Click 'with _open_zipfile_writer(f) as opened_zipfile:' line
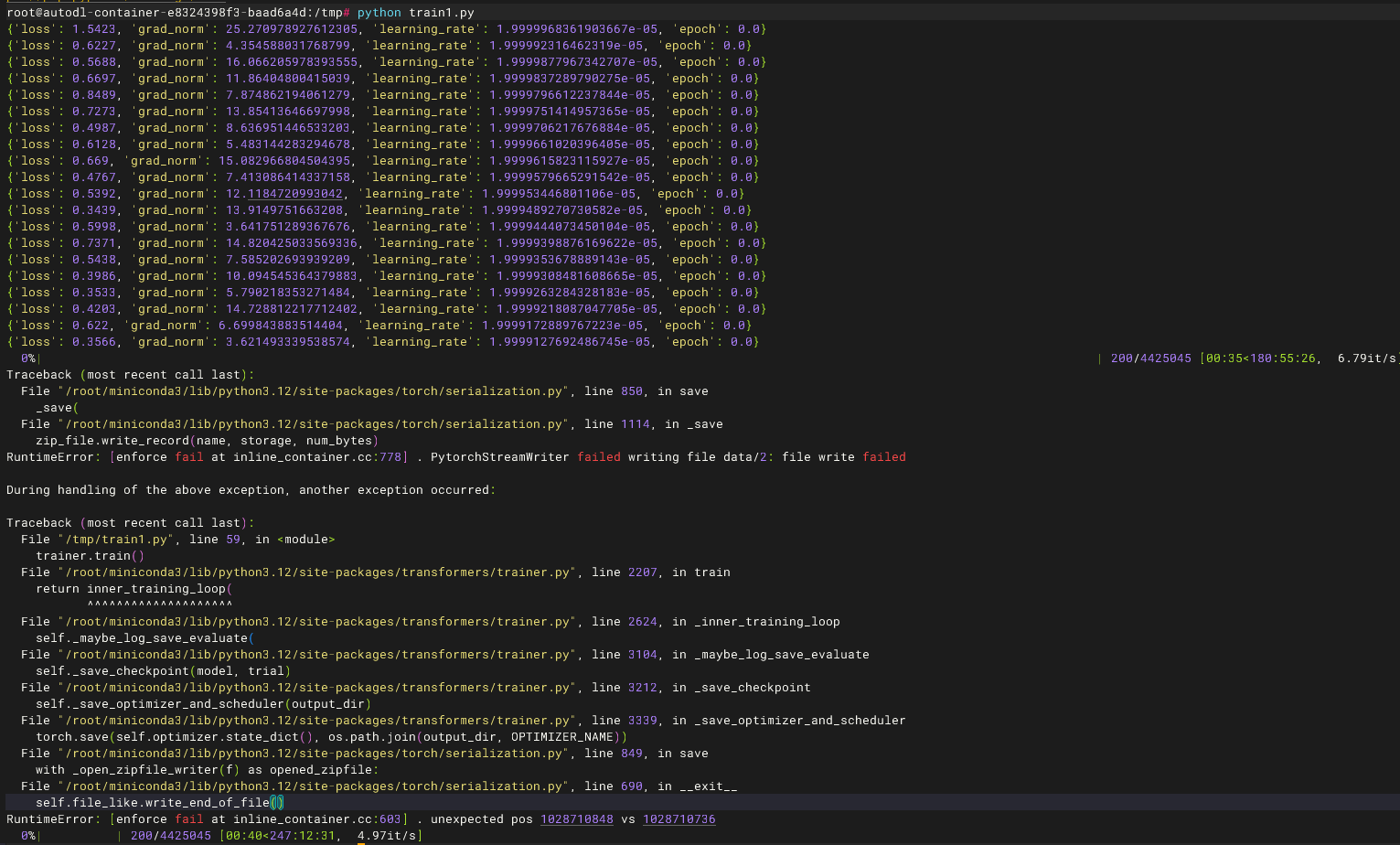This screenshot has width=1400, height=845. [x=208, y=770]
